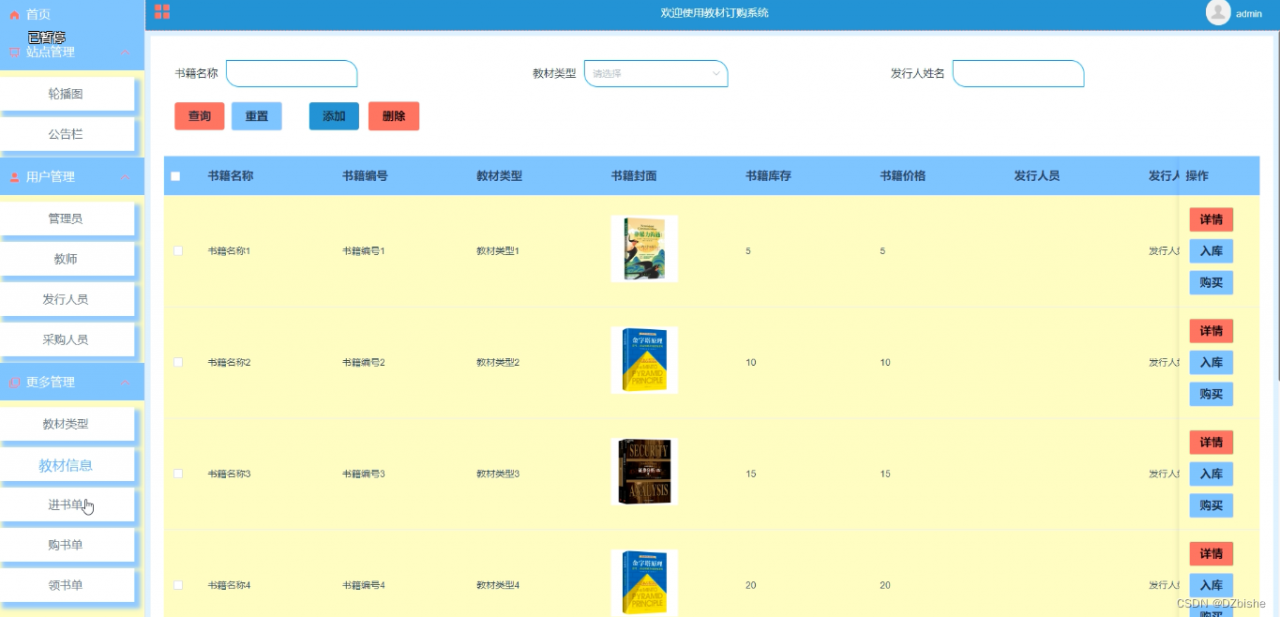Click book cover thumbnail of 书籍名称1
This screenshot has height=617, width=1280.
[644, 249]
